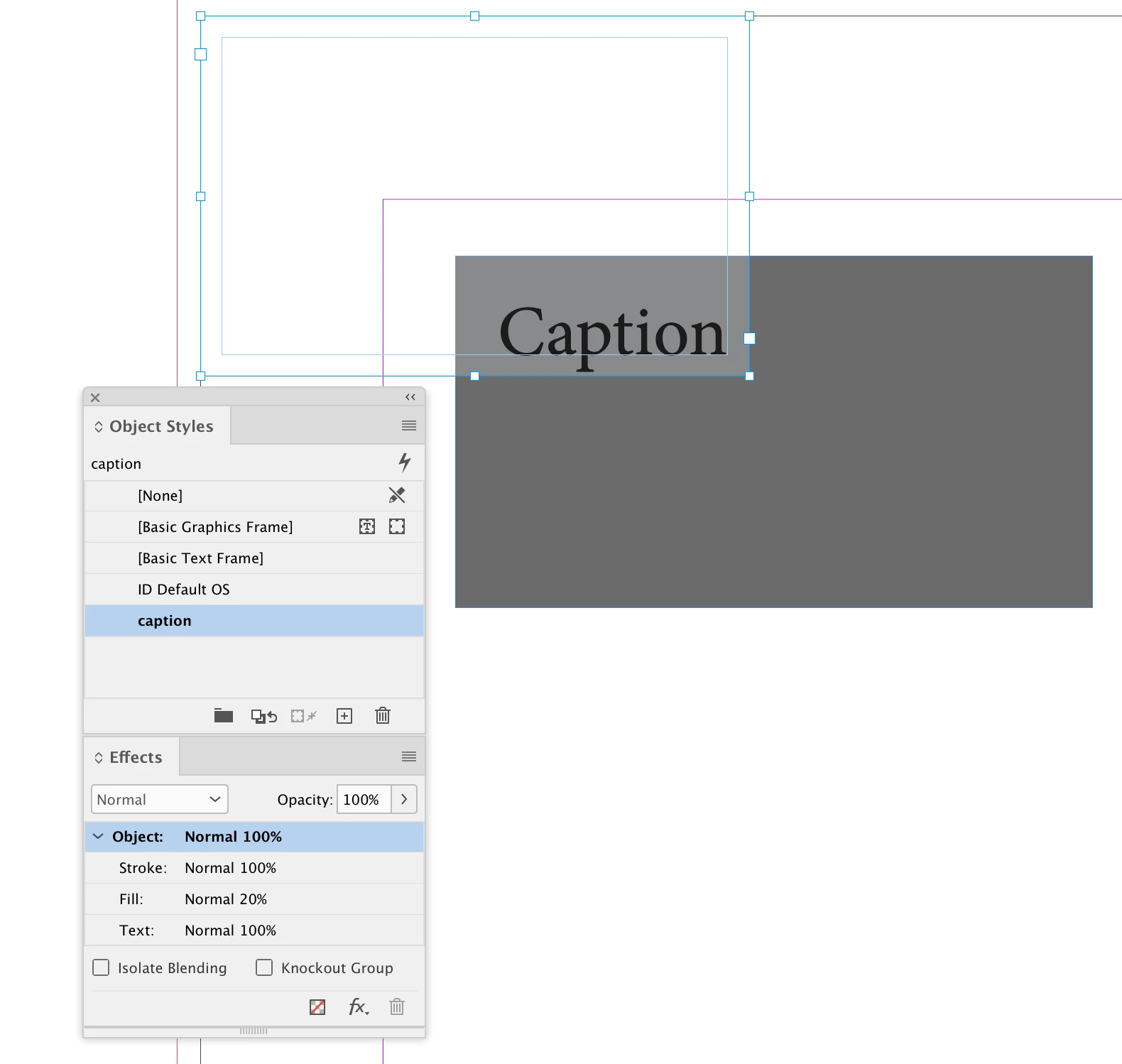Click the default text frame icon in the [Basic Graphics Frame] row
The image size is (1122, 1064).
367,526
